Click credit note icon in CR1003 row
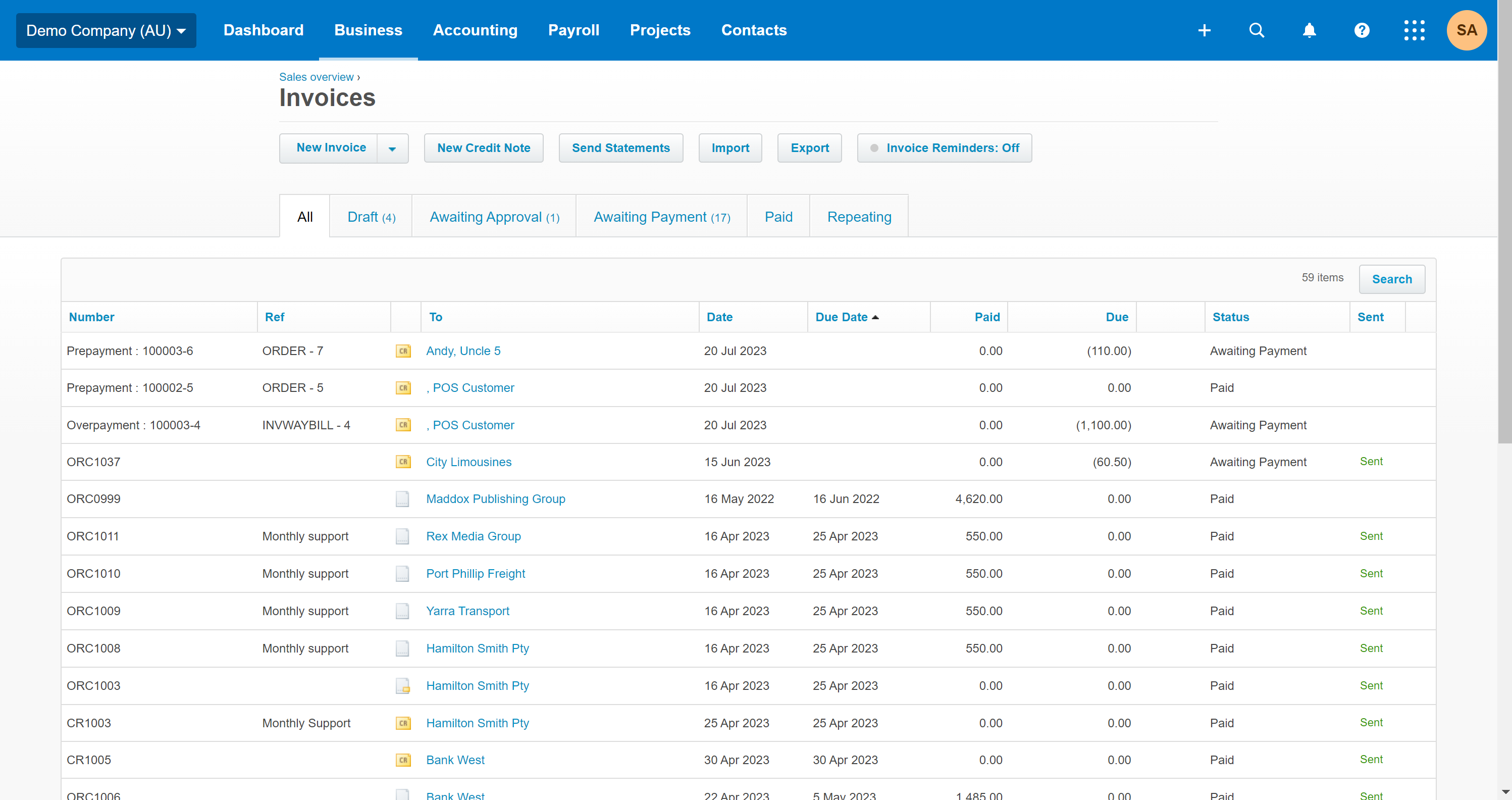 click(x=403, y=723)
